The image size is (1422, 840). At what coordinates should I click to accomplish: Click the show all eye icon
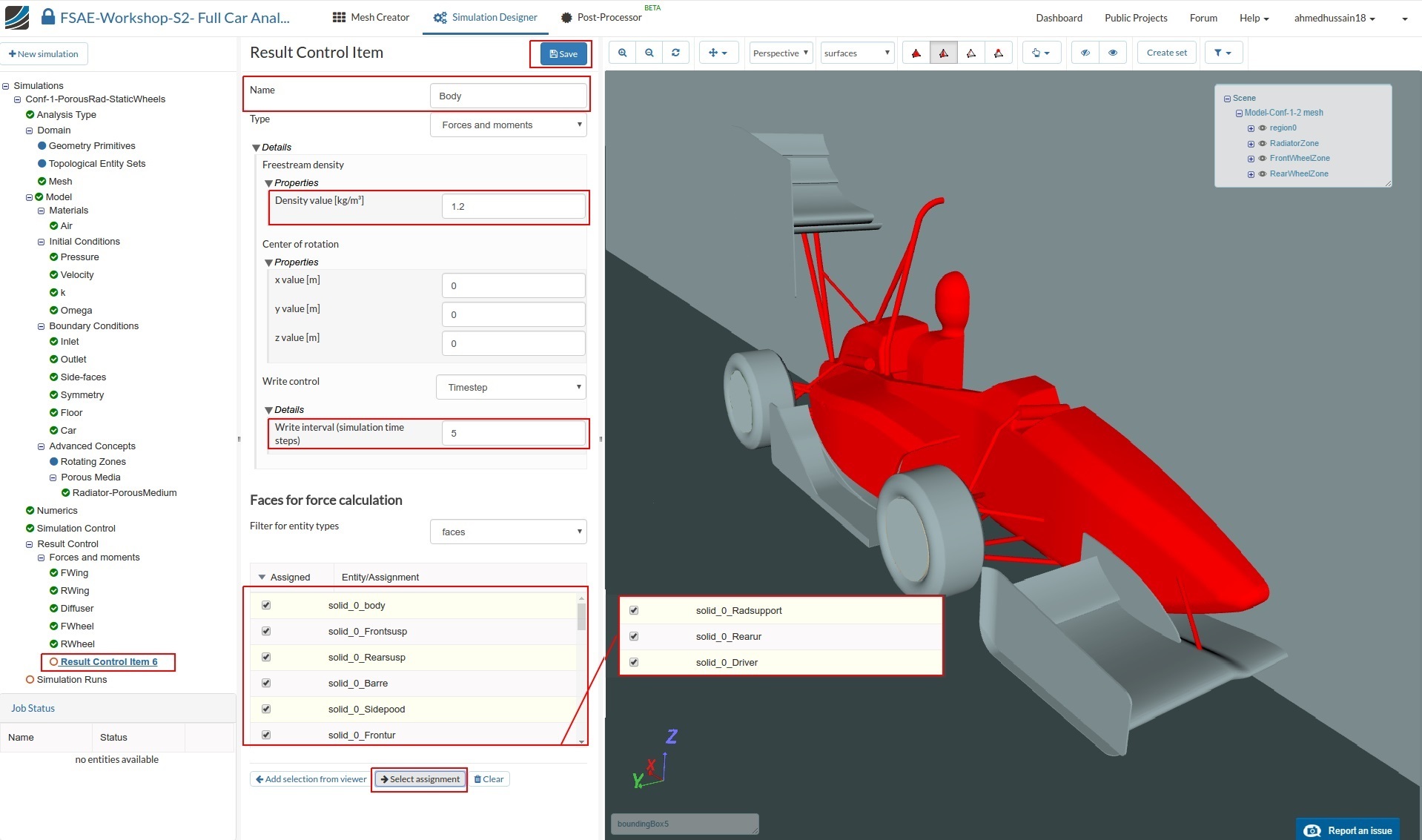tap(1112, 53)
